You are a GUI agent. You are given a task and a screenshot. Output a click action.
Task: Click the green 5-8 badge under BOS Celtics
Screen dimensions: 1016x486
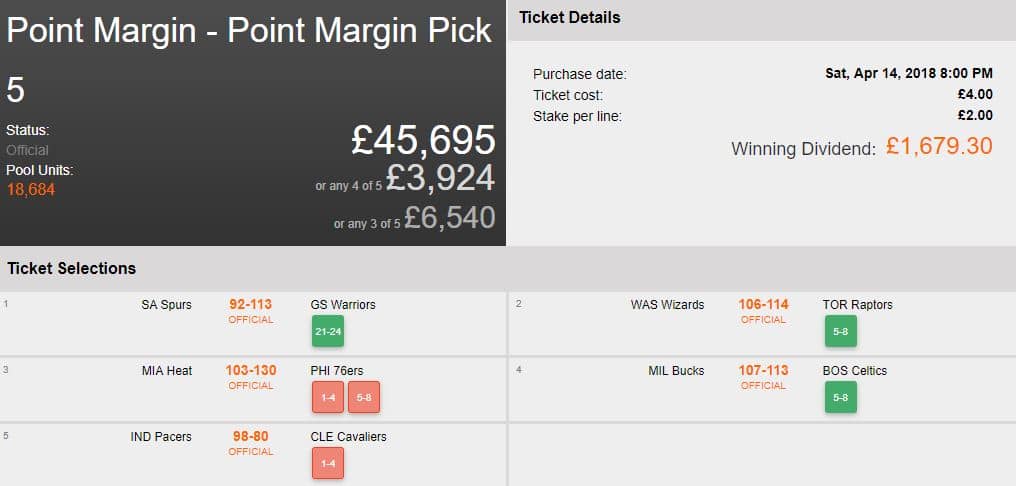(x=840, y=397)
